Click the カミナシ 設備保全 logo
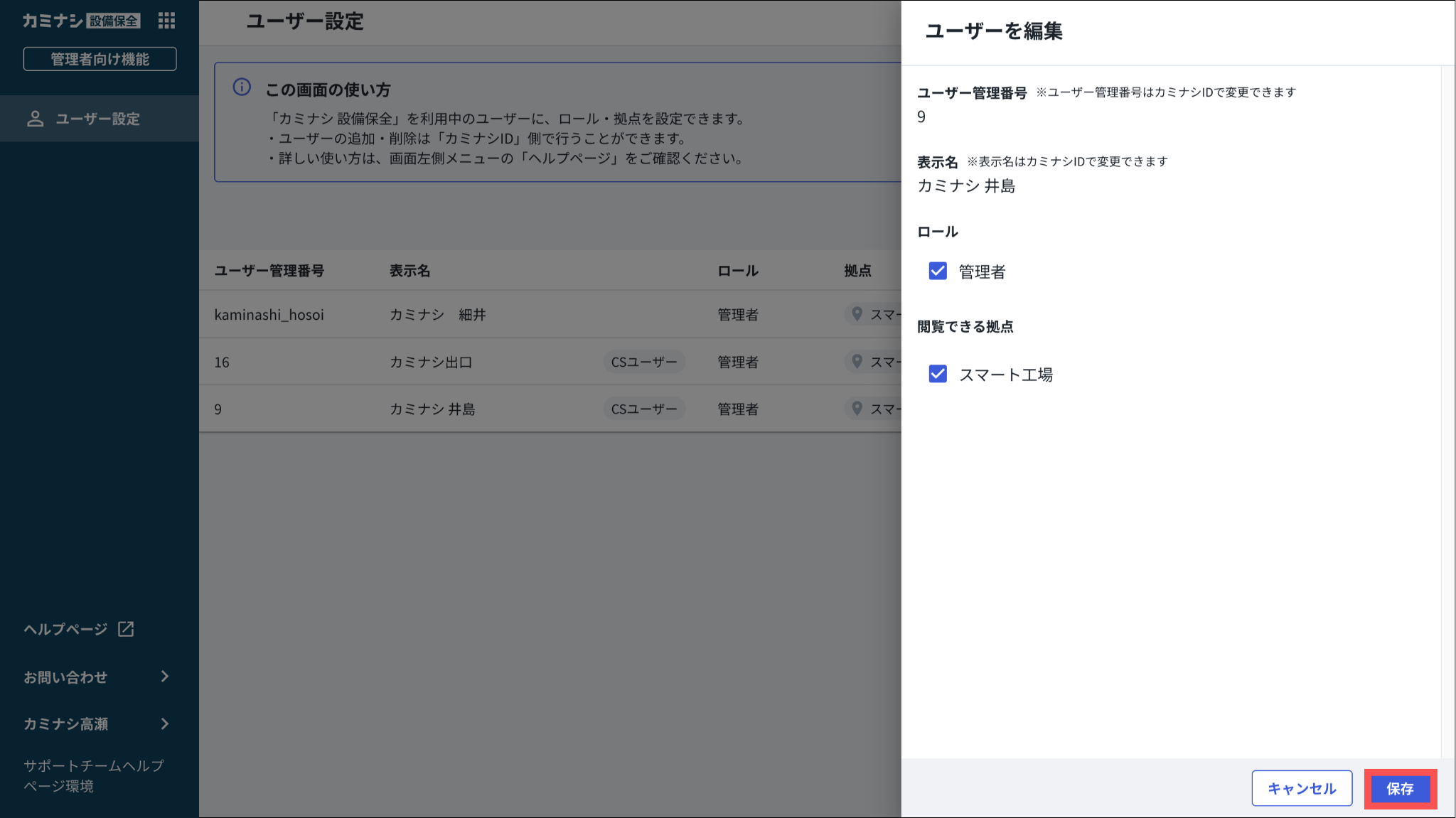 (x=80, y=21)
